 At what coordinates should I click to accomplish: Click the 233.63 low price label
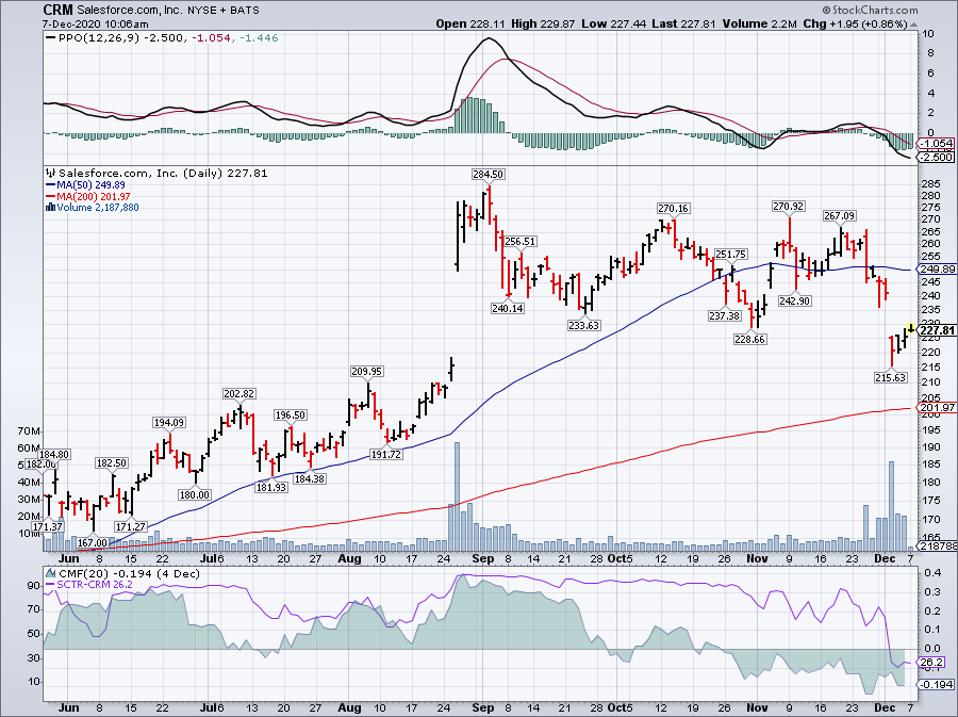coord(583,326)
